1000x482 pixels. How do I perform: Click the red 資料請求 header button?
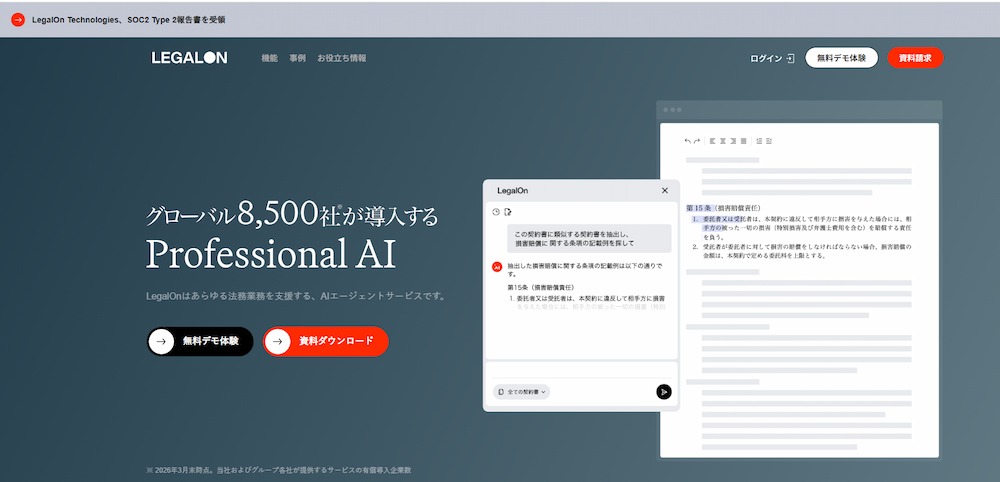[x=915, y=57]
